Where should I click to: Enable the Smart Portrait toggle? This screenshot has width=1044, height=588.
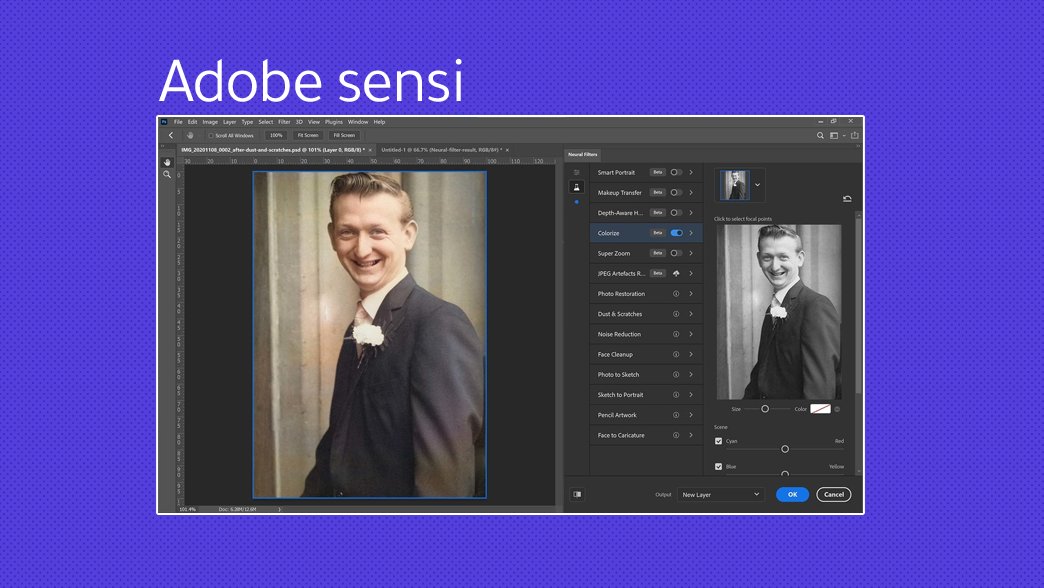[676, 172]
